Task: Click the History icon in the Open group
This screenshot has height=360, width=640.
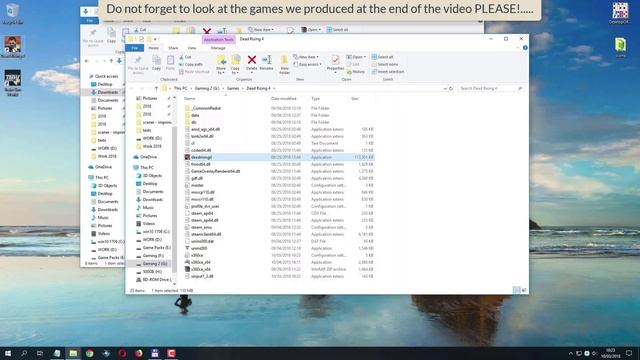Action: [x=356, y=72]
